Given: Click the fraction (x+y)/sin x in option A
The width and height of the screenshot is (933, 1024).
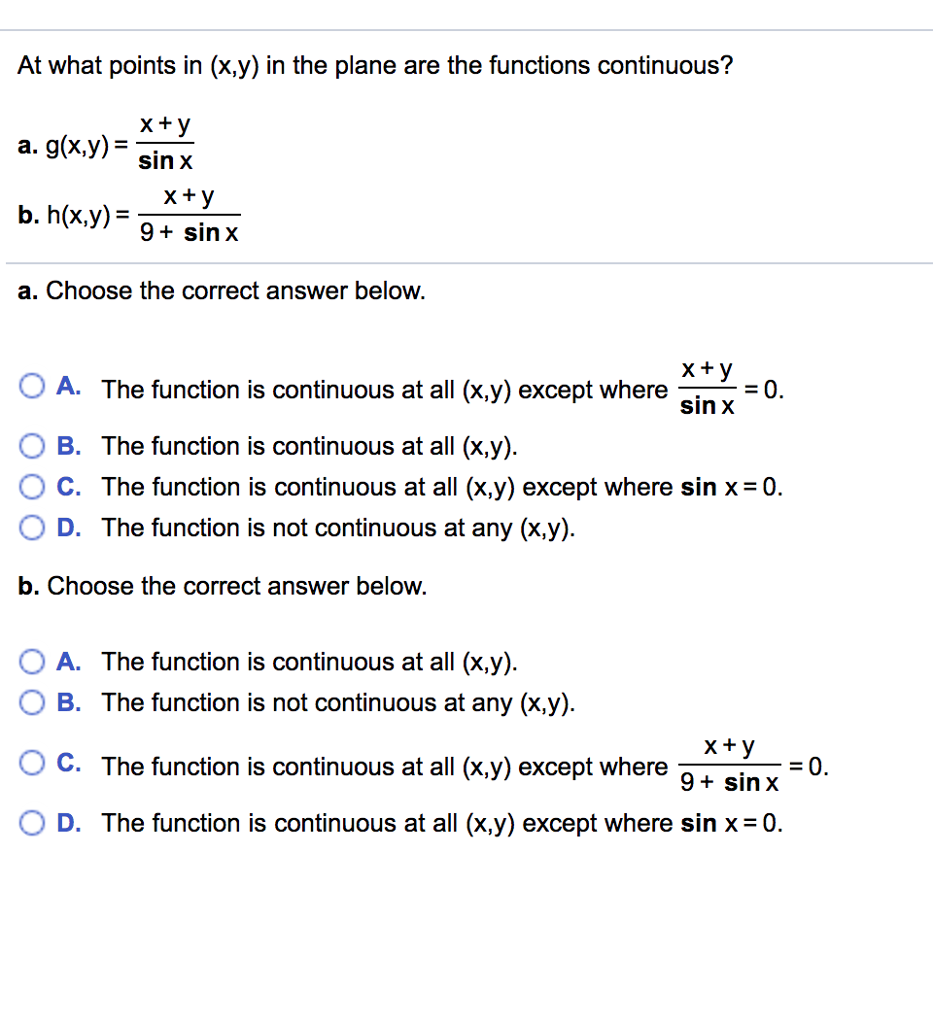Looking at the screenshot, I should [x=706, y=387].
